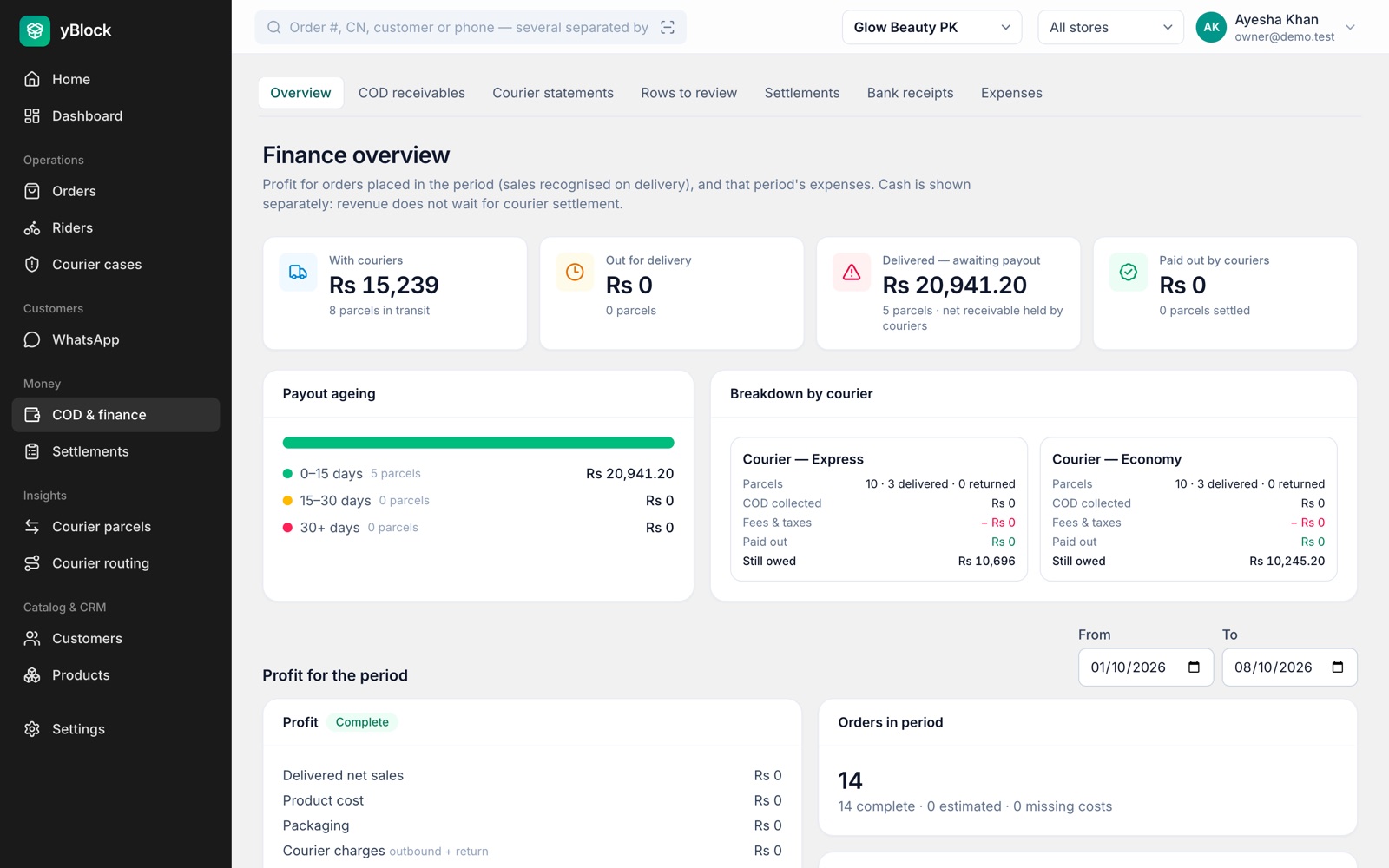Click the Courier — Express card title
The height and width of the screenshot is (868, 1389).
click(x=803, y=459)
